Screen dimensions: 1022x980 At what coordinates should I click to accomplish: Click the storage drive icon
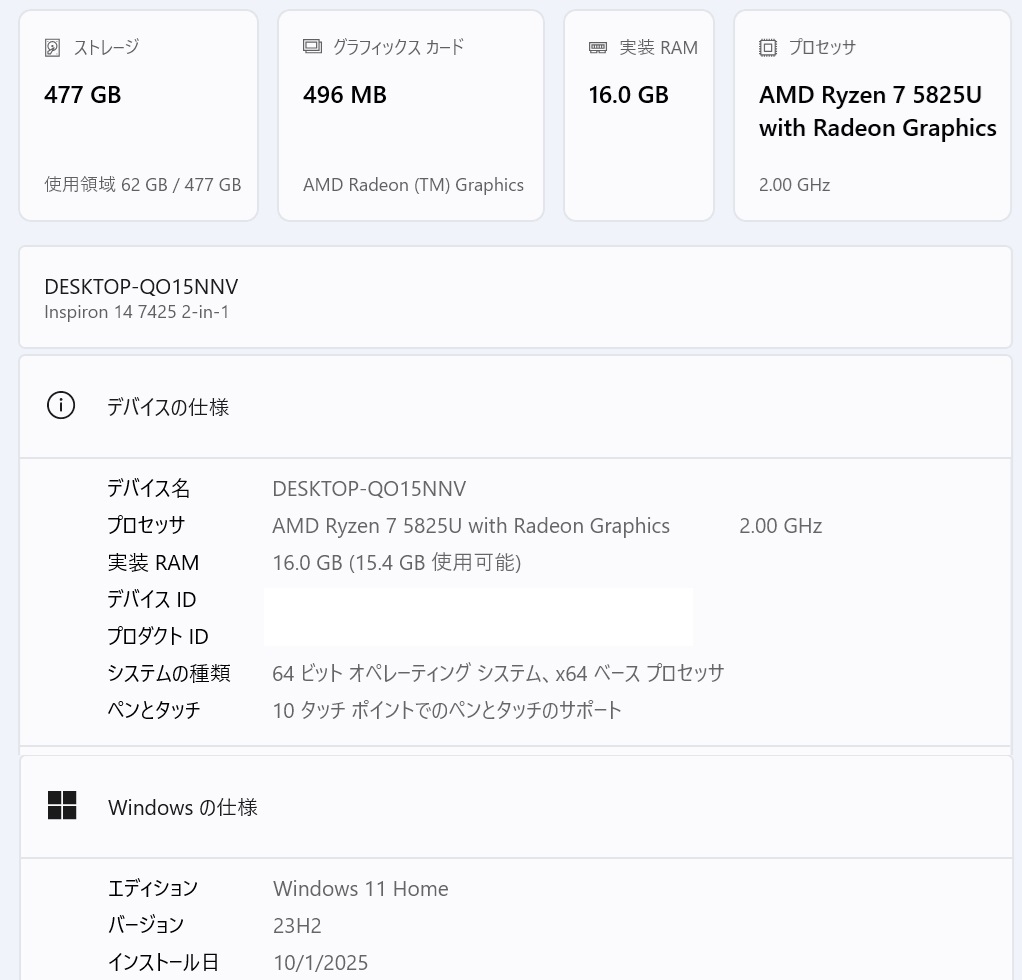(53, 47)
